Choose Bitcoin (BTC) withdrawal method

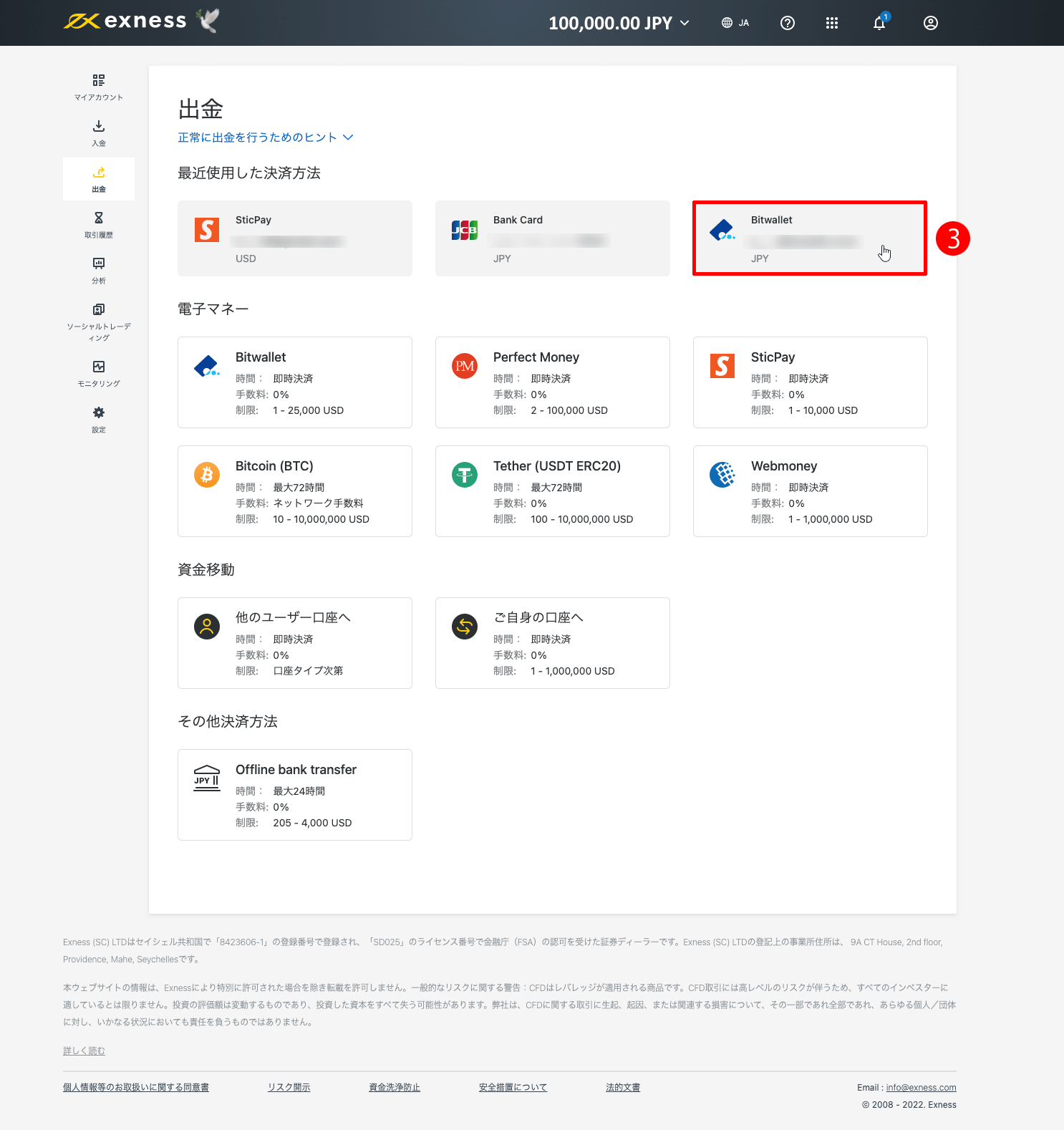click(295, 491)
